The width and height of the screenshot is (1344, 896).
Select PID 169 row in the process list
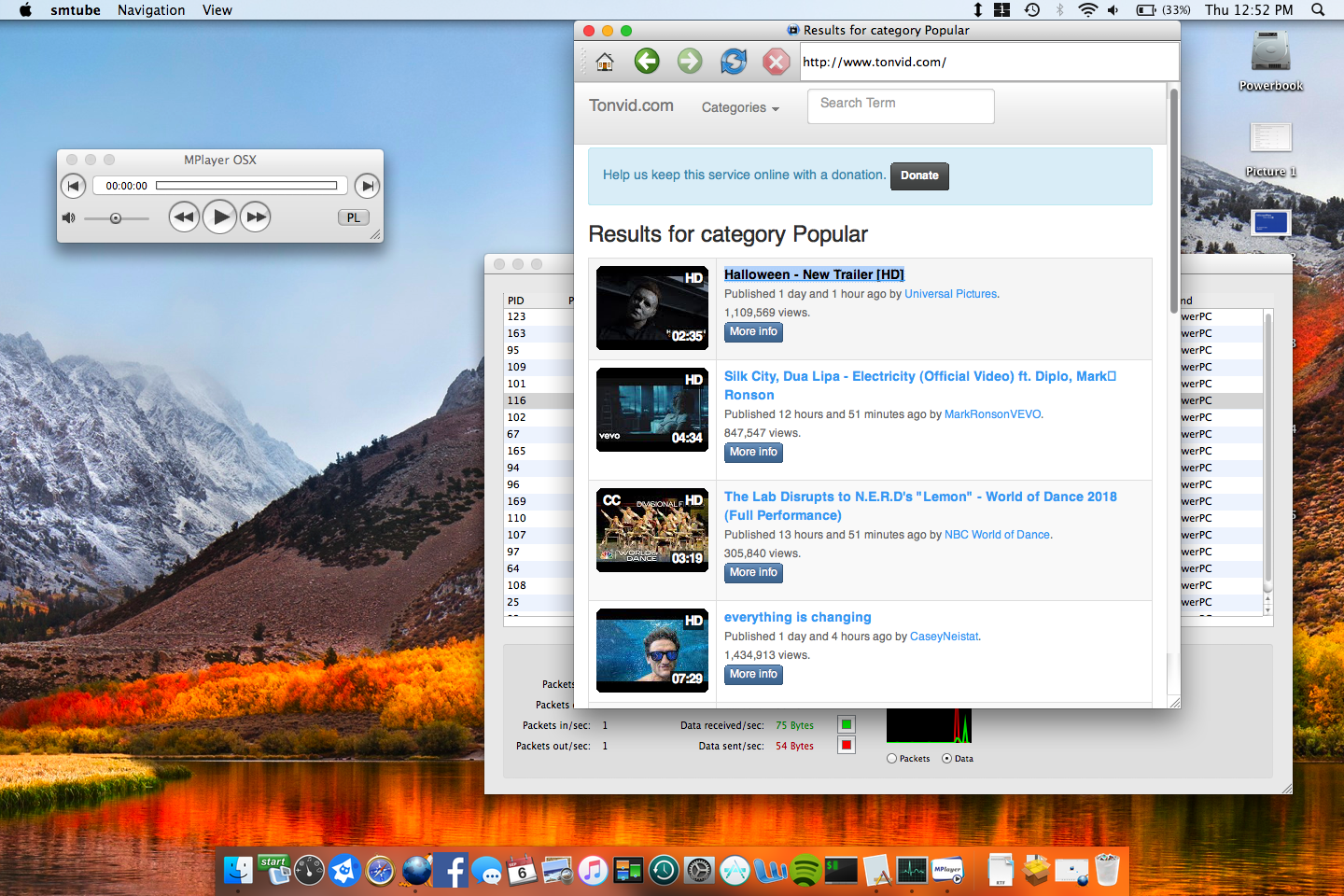pyautogui.click(x=539, y=501)
